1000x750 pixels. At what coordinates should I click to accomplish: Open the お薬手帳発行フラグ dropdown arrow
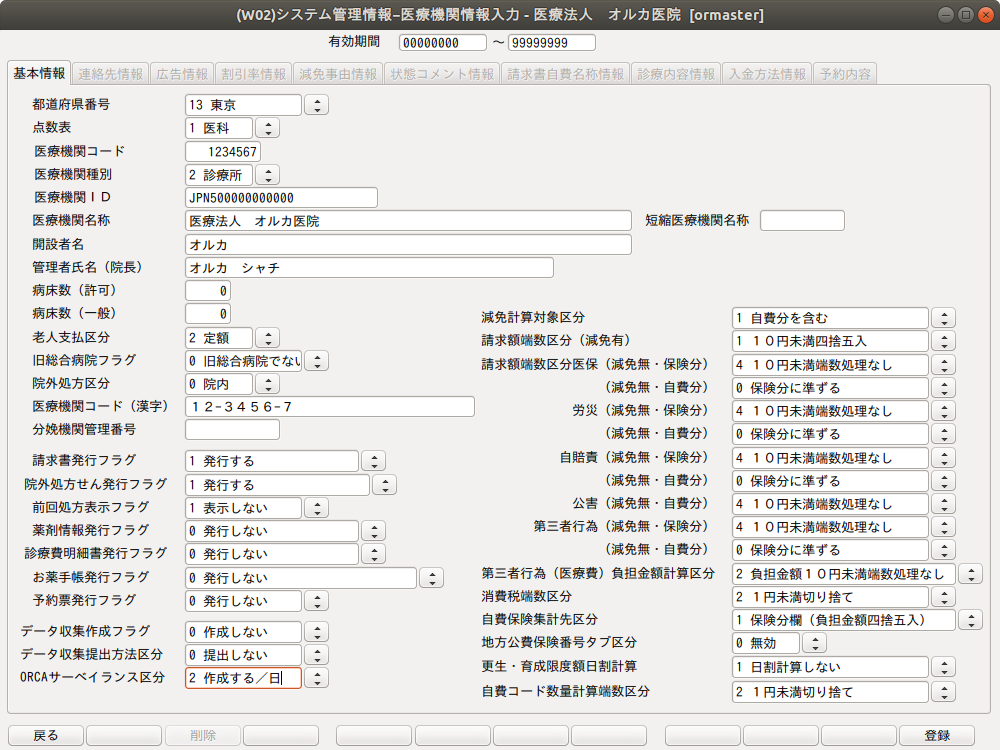coord(432,578)
